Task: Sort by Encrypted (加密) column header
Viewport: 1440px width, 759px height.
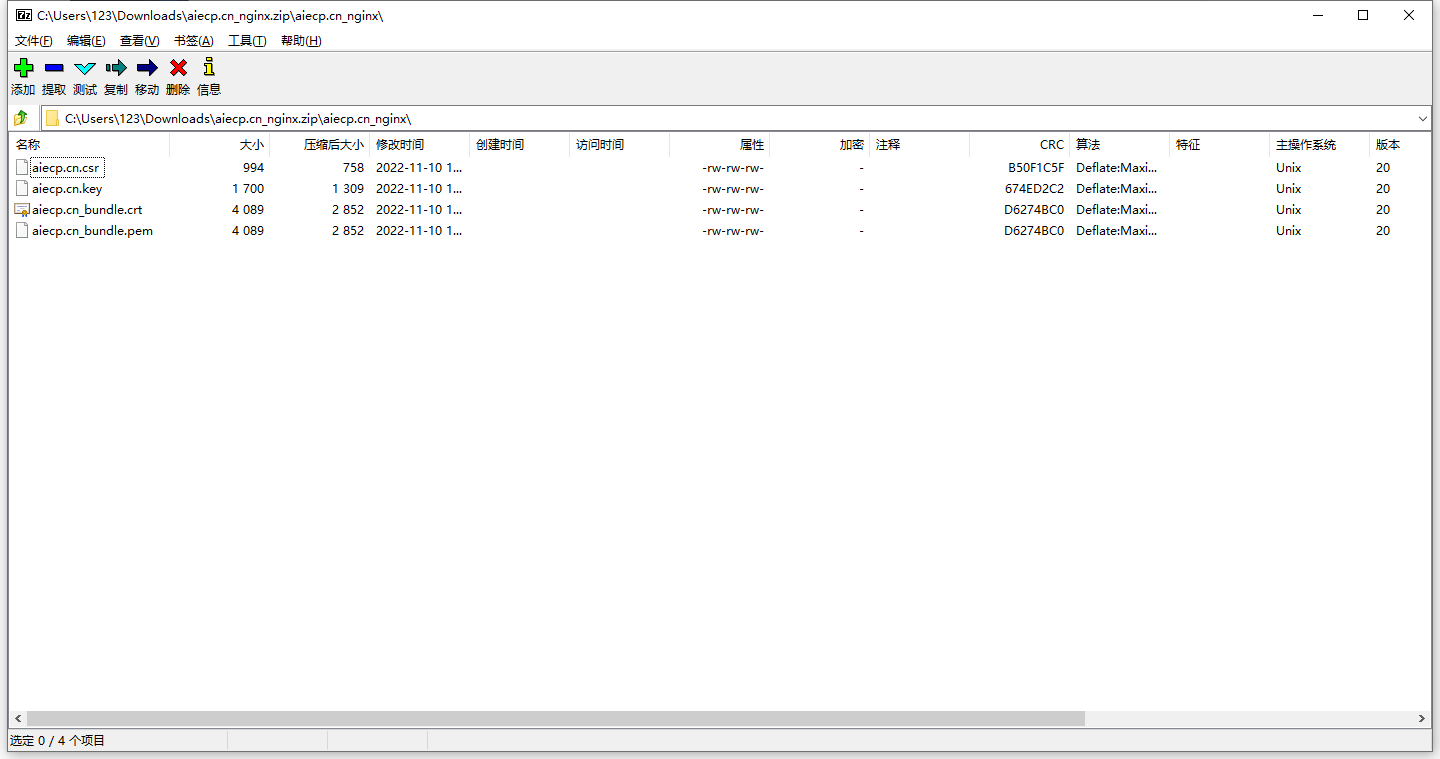Action: [819, 145]
